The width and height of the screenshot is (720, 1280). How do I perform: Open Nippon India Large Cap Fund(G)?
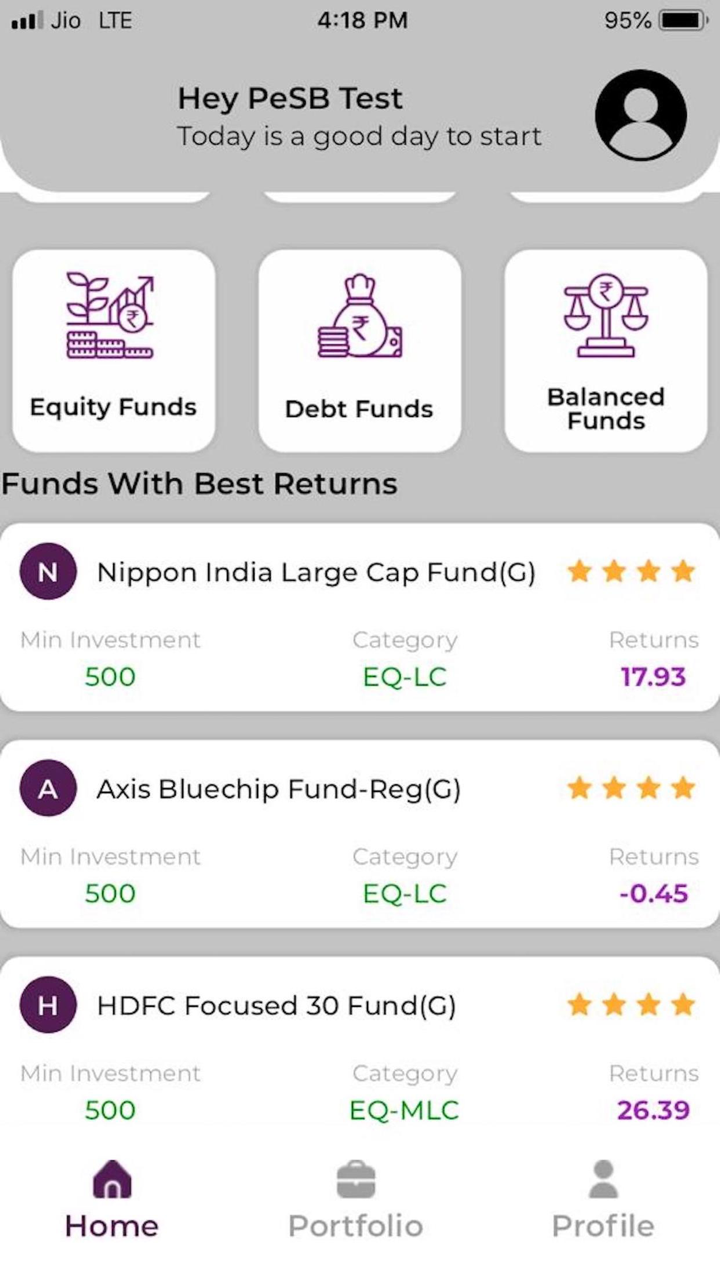coord(316,572)
